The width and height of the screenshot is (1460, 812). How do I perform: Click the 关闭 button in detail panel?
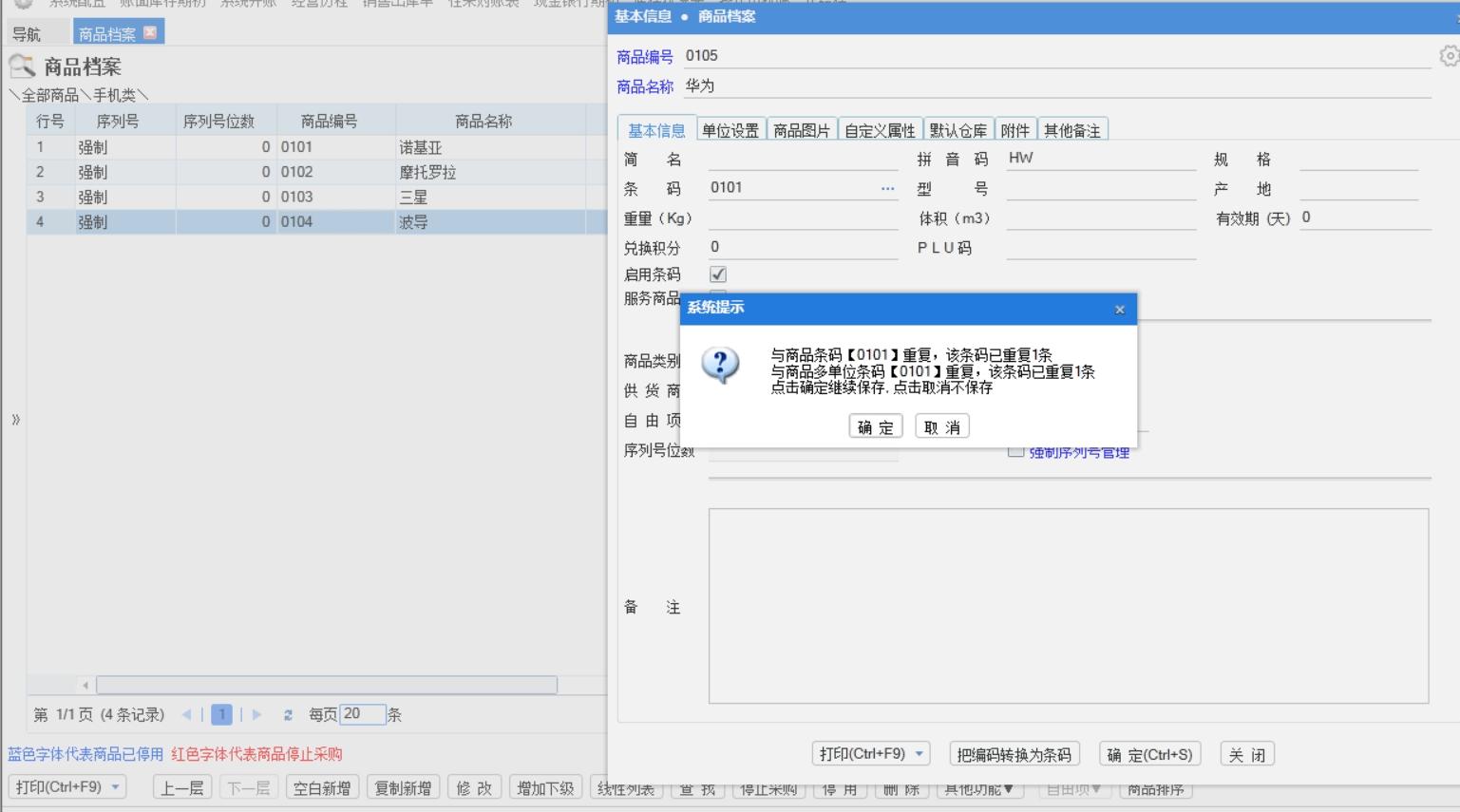tap(1246, 754)
